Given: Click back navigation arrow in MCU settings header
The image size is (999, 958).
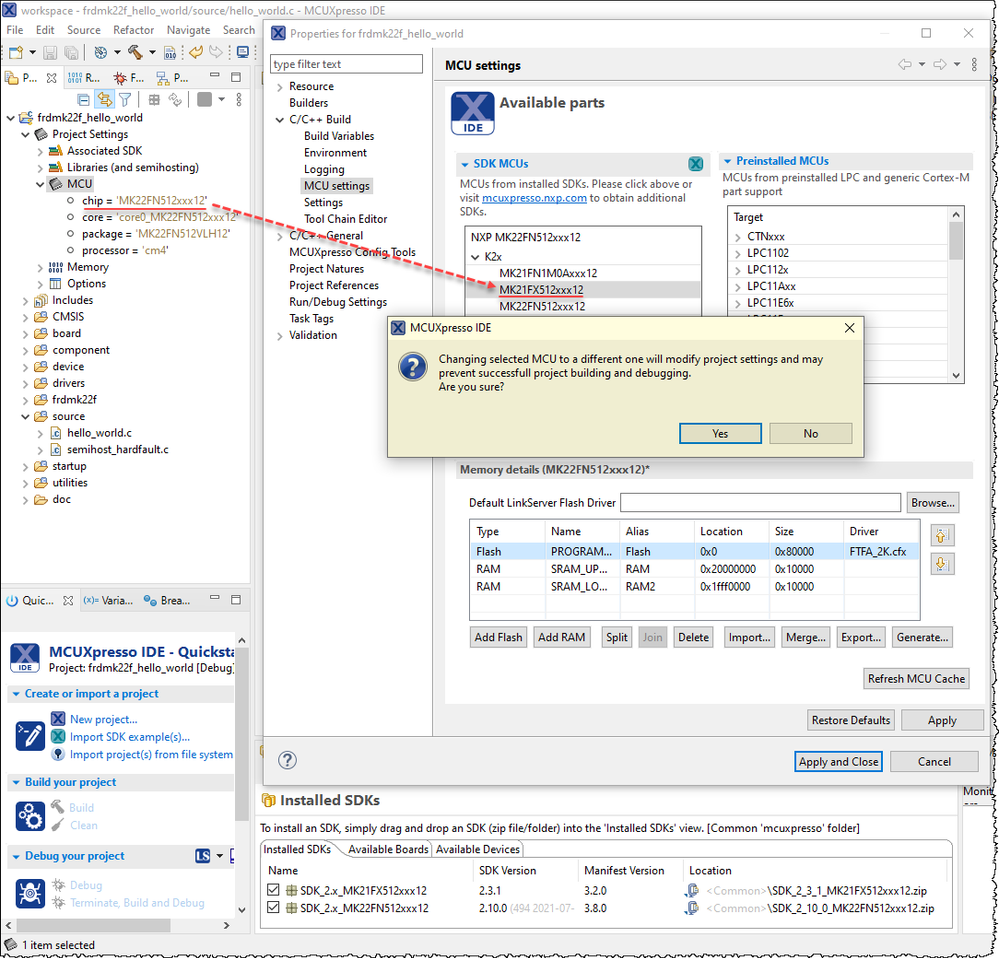Looking at the screenshot, I should 905,64.
